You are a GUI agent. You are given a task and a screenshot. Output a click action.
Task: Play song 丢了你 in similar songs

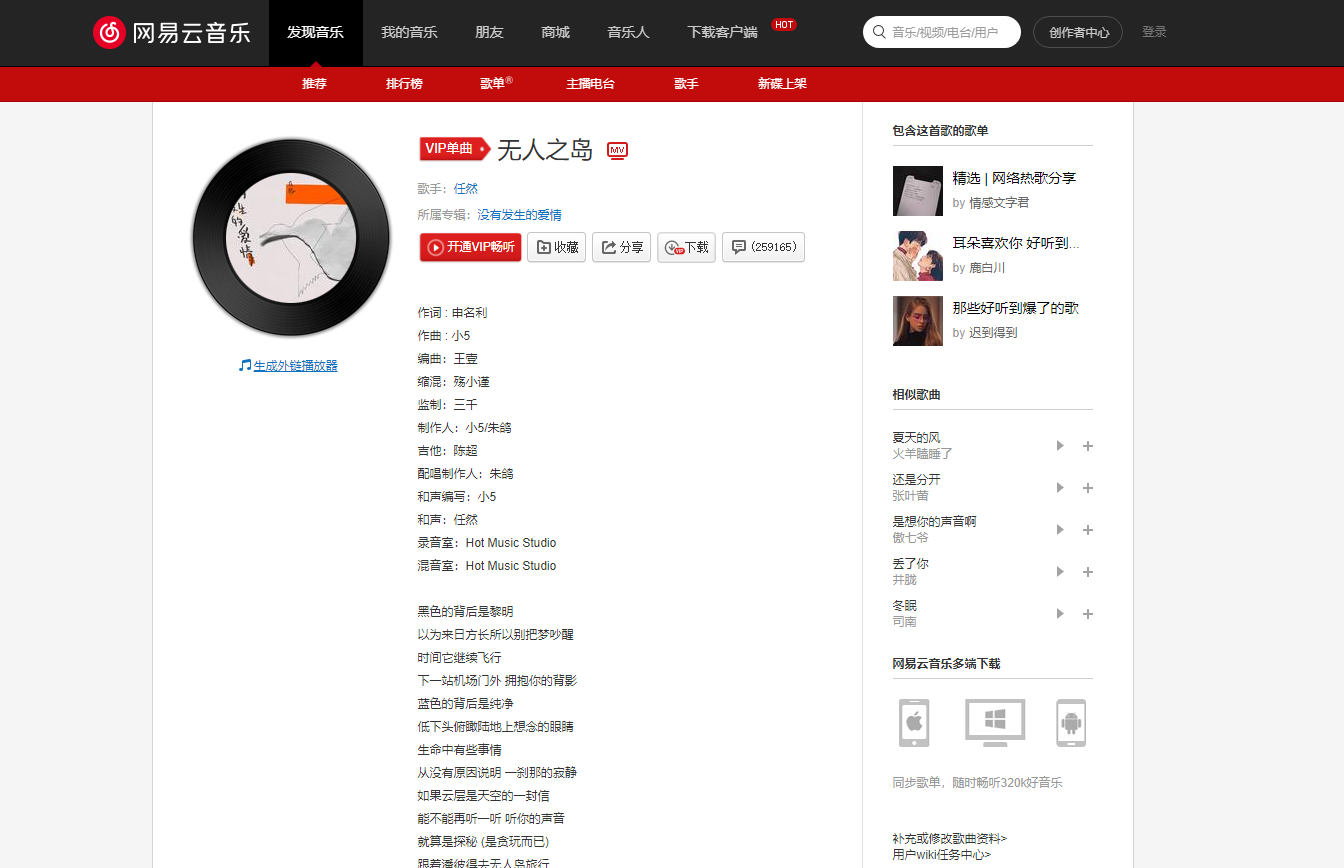pos(1060,572)
